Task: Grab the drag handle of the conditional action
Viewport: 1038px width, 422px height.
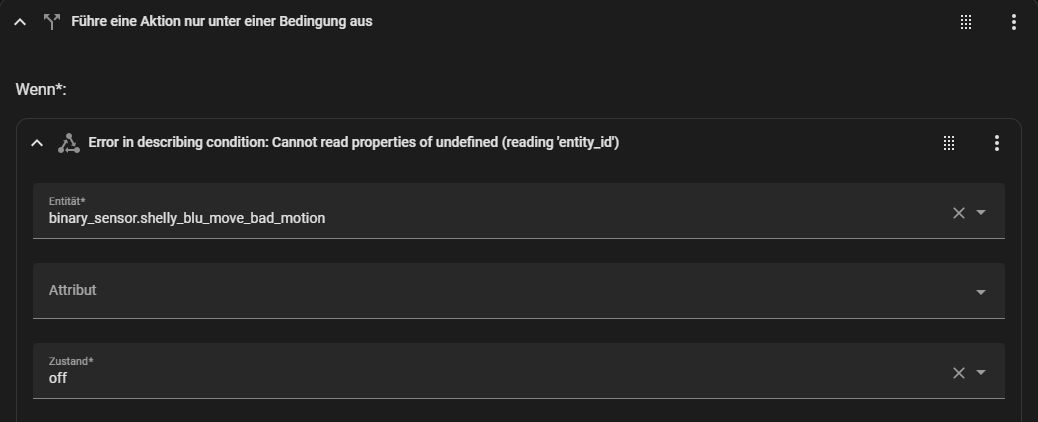Action: click(966, 22)
